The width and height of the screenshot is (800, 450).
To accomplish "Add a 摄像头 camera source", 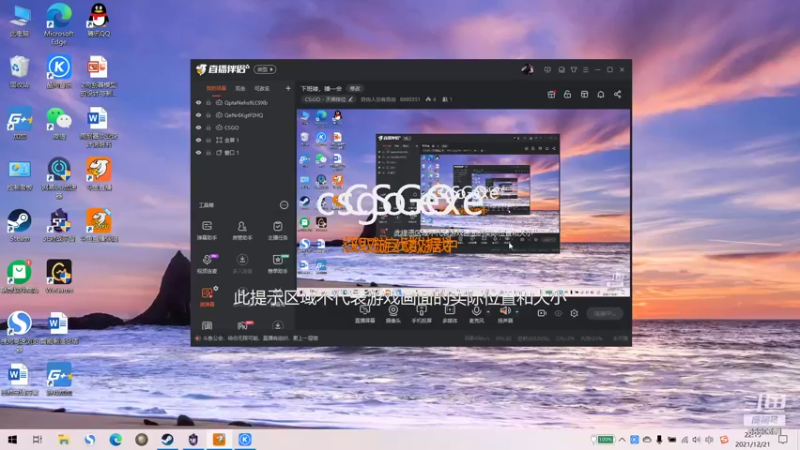I will pyautogui.click(x=393, y=314).
